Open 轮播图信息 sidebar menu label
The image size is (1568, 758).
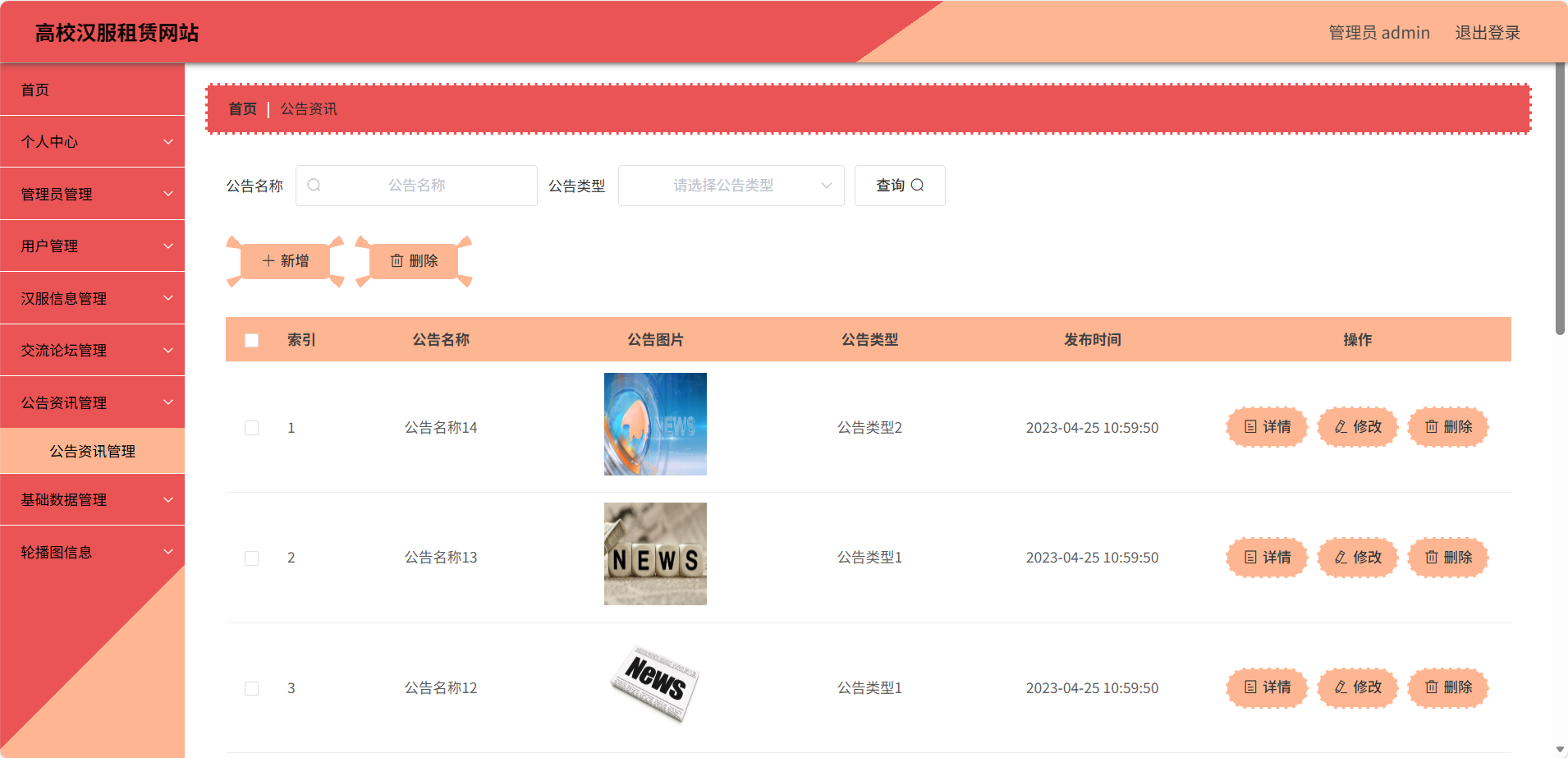click(x=57, y=552)
